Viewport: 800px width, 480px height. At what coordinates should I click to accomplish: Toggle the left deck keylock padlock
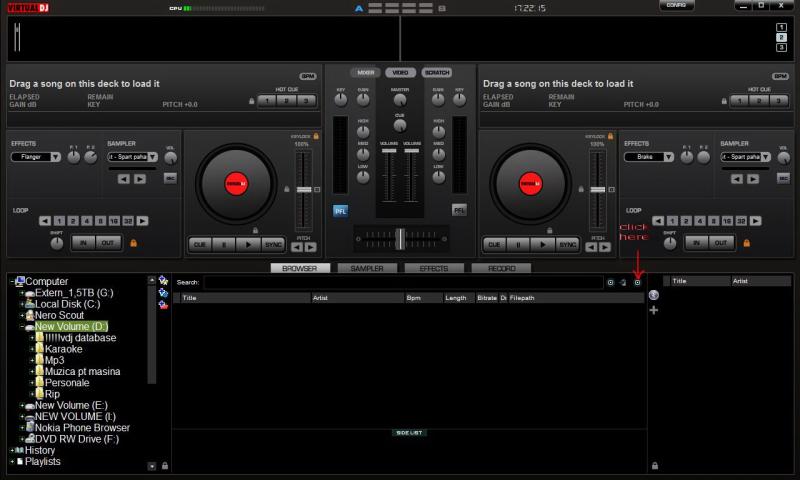(316, 136)
